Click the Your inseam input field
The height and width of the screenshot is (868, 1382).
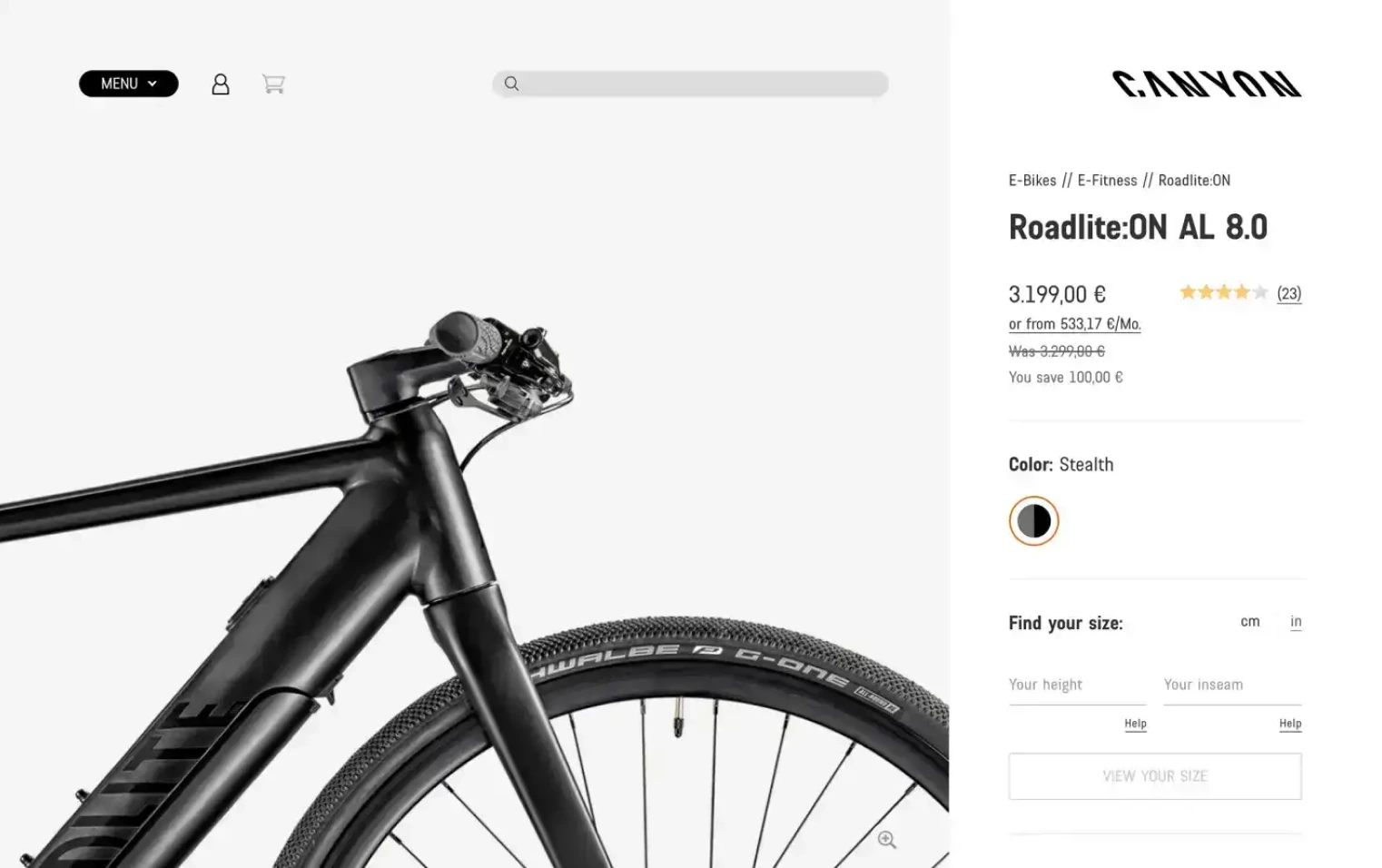pyautogui.click(x=1232, y=686)
